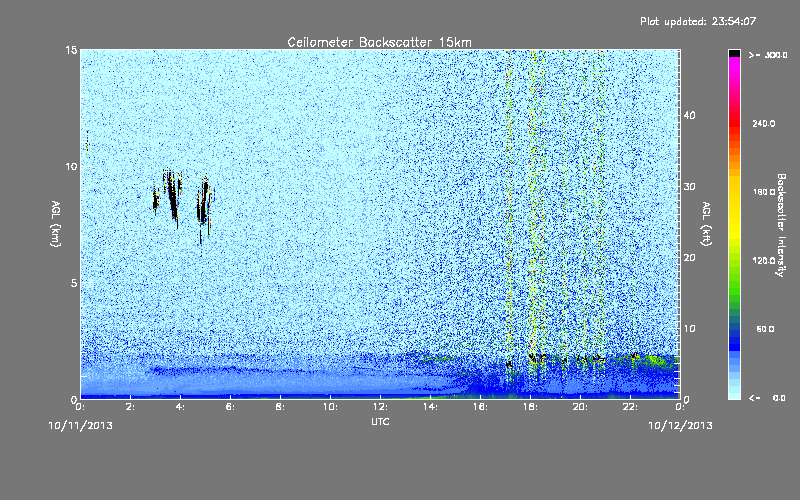Click the 2: hour tick on the time axis
This screenshot has width=800, height=500.
[131, 407]
